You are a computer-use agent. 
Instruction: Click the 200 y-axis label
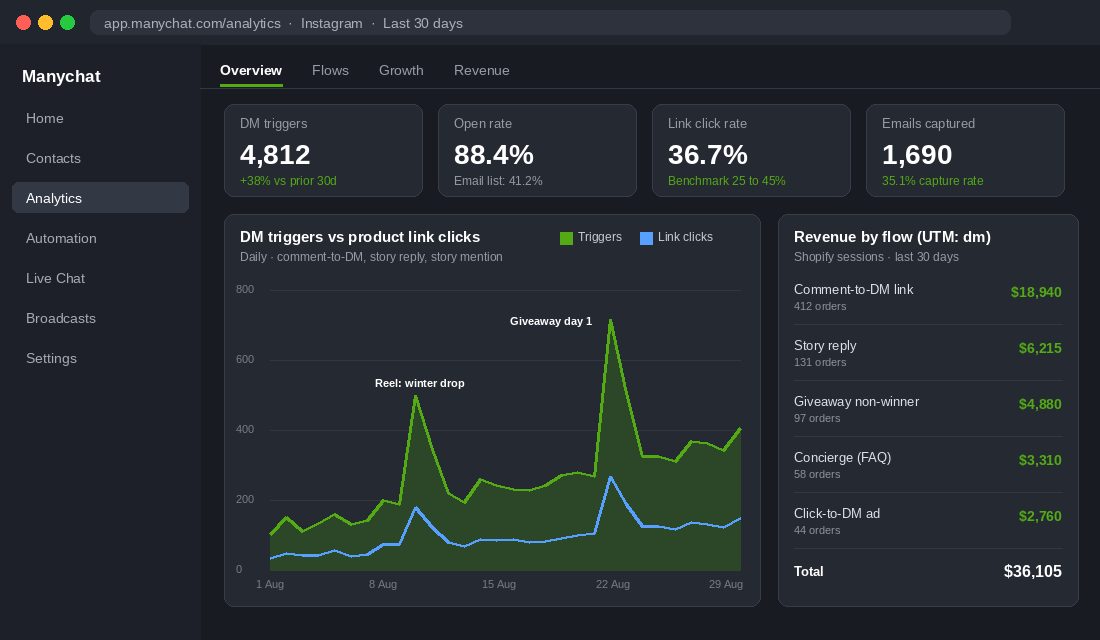[x=245, y=500]
